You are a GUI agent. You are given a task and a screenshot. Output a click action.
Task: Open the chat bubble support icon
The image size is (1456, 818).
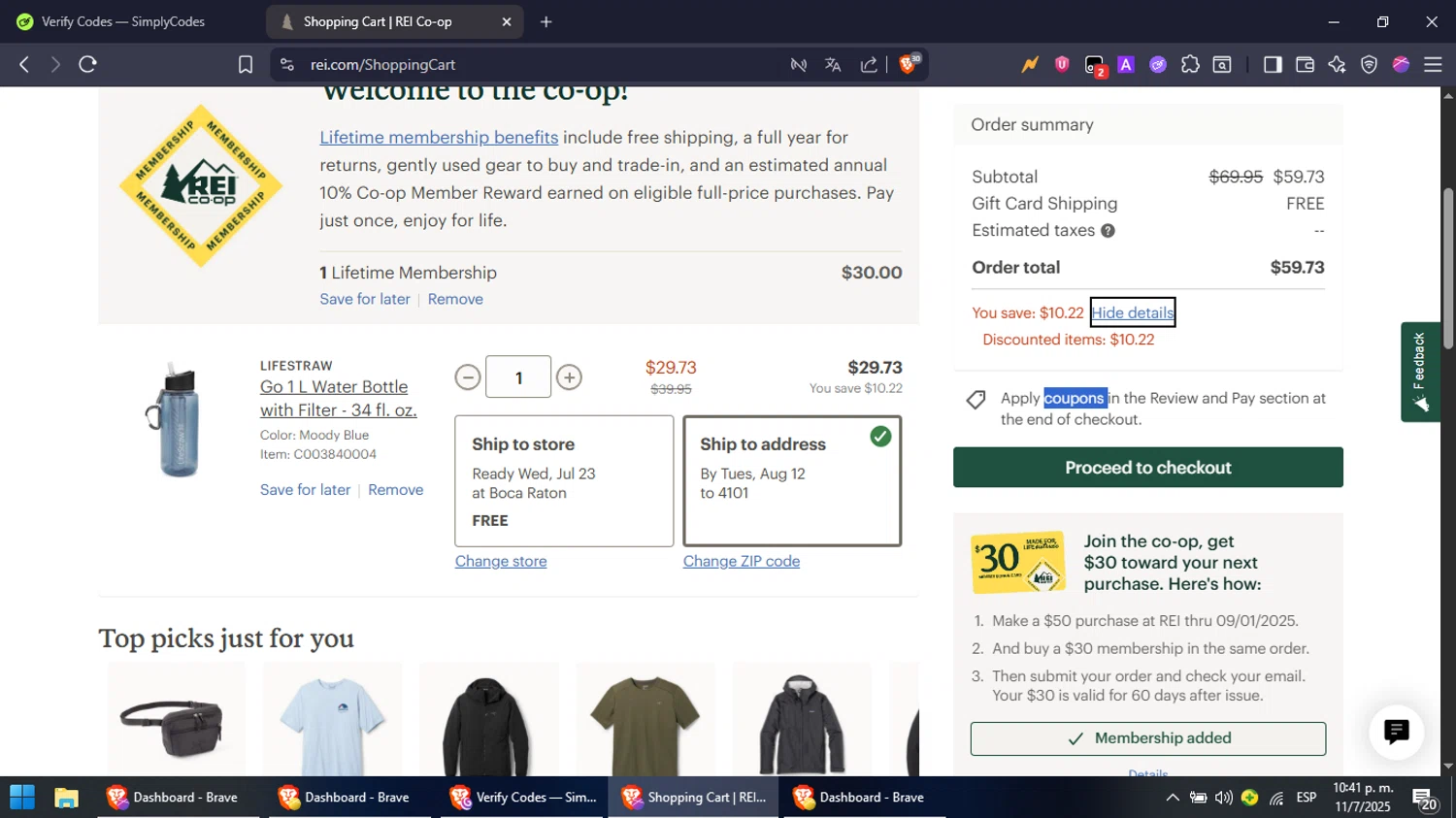tap(1396, 732)
